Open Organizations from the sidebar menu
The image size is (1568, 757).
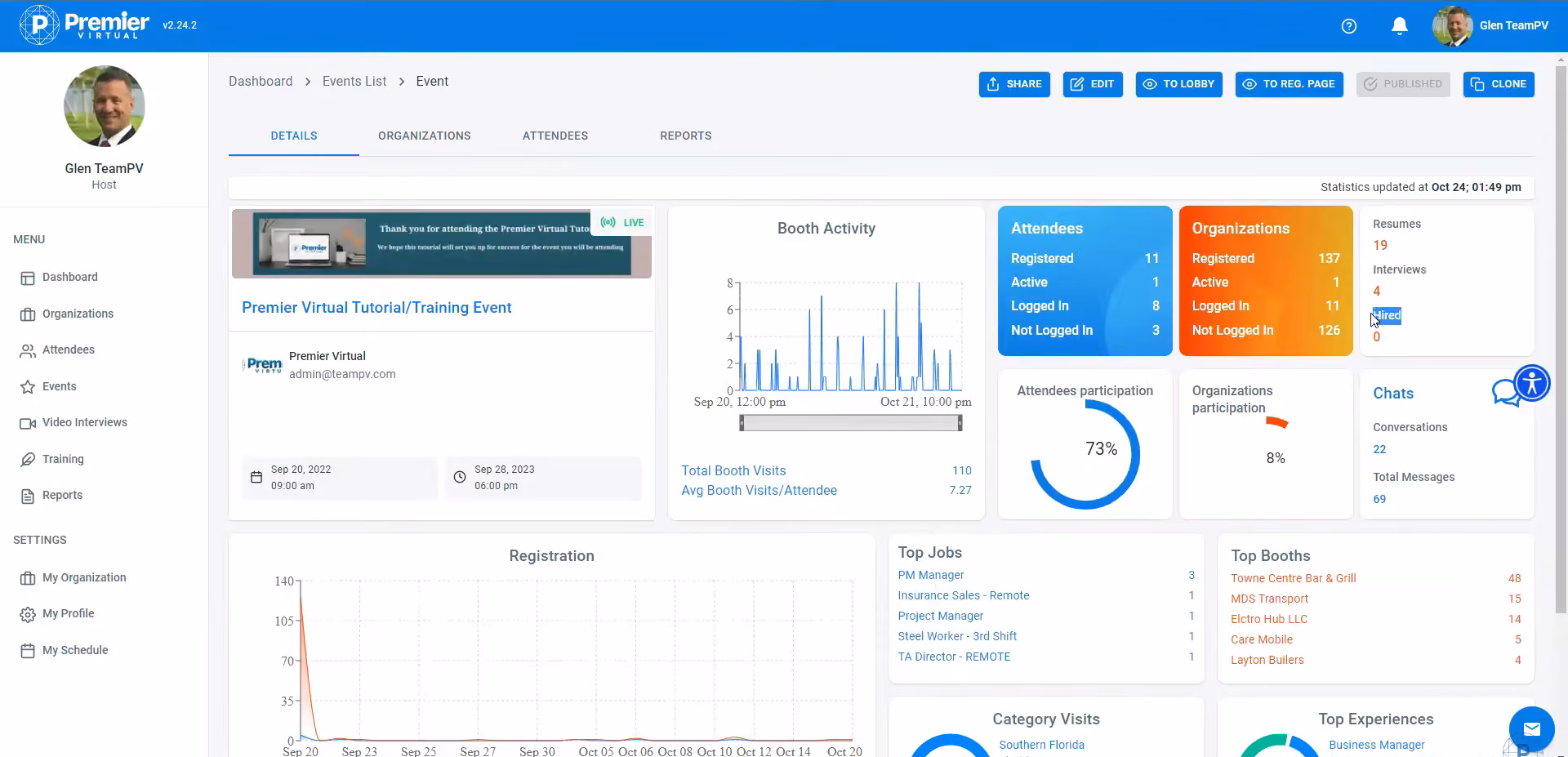point(78,314)
